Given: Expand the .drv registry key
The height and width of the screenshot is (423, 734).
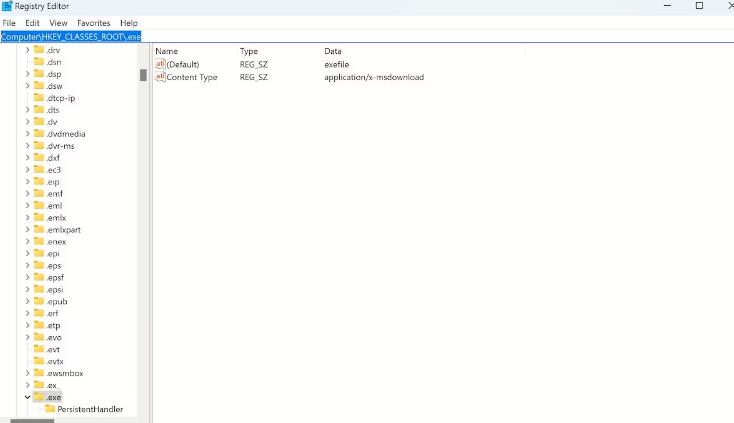Looking at the screenshot, I should pyautogui.click(x=27, y=50).
